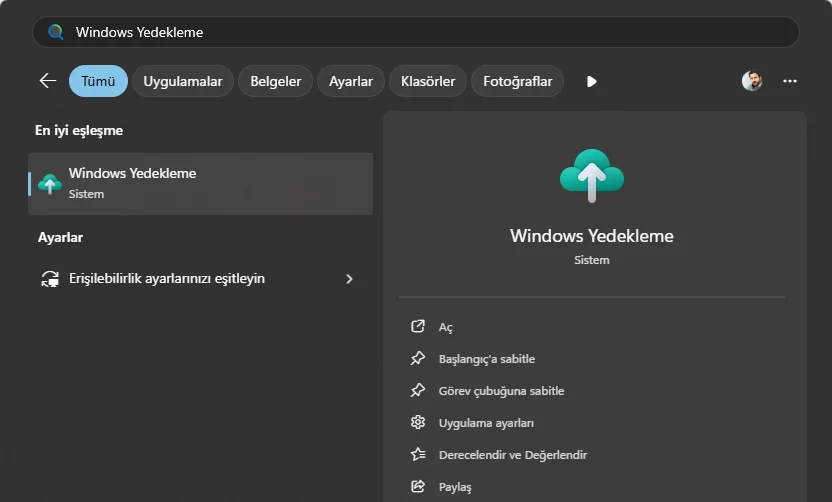This screenshot has width=832, height=502.
Task: Open the user profile avatar
Action: [x=752, y=81]
